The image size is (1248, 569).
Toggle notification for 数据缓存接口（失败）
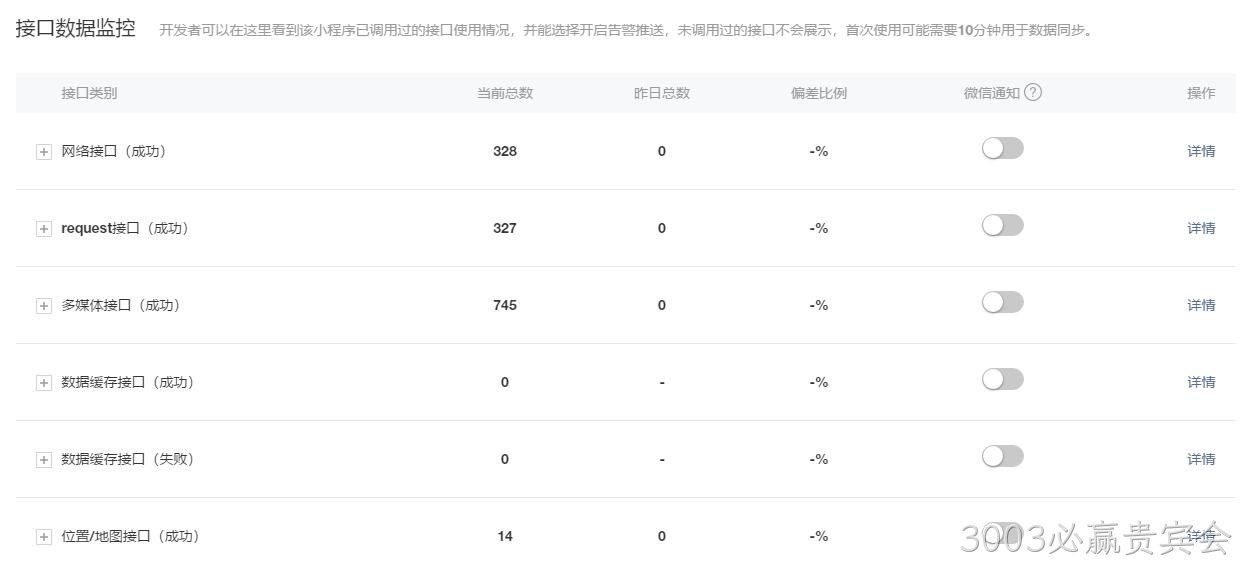(x=1002, y=456)
